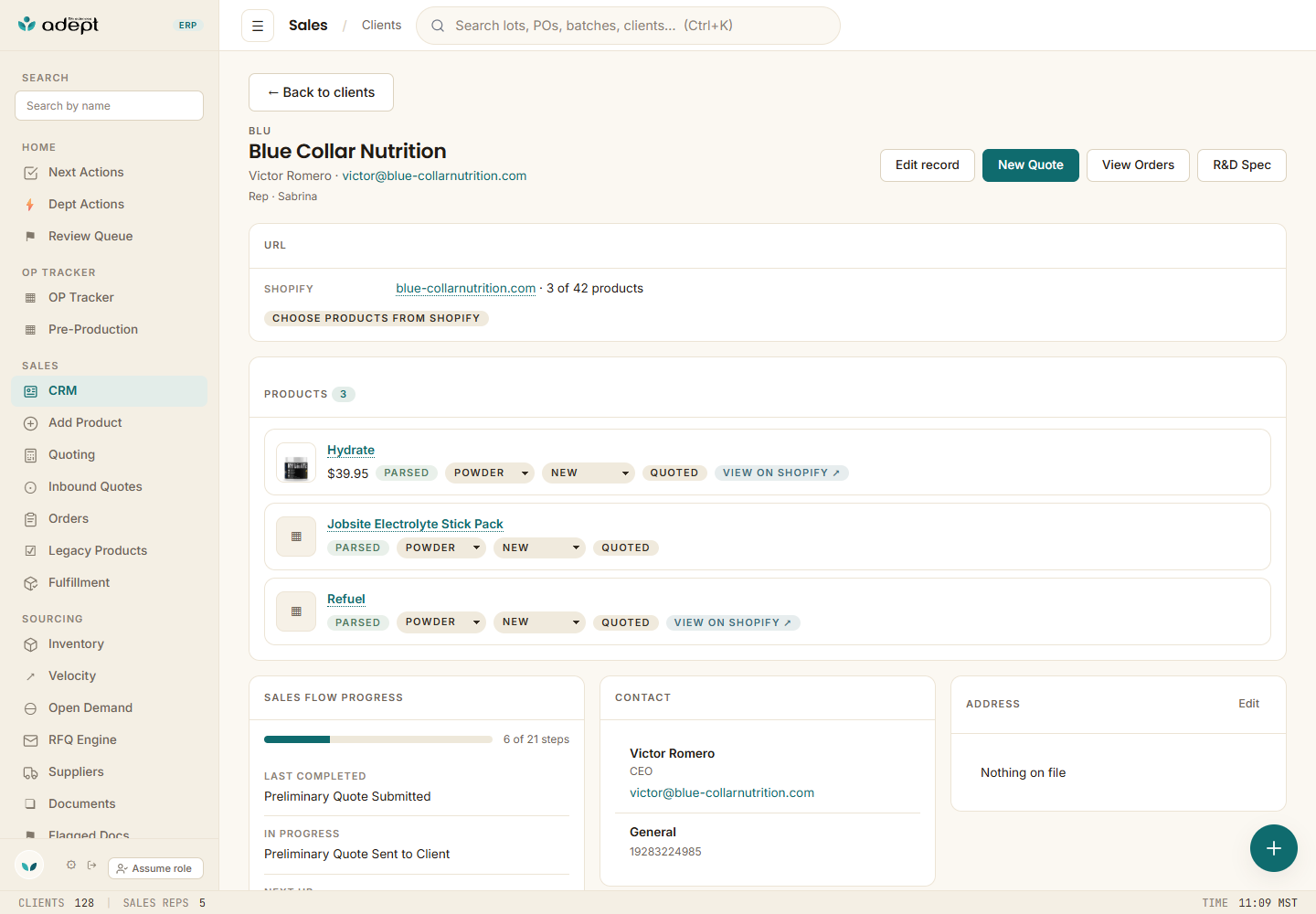
Task: Open Hydrate product form type POWDER dropdown
Action: coord(490,473)
